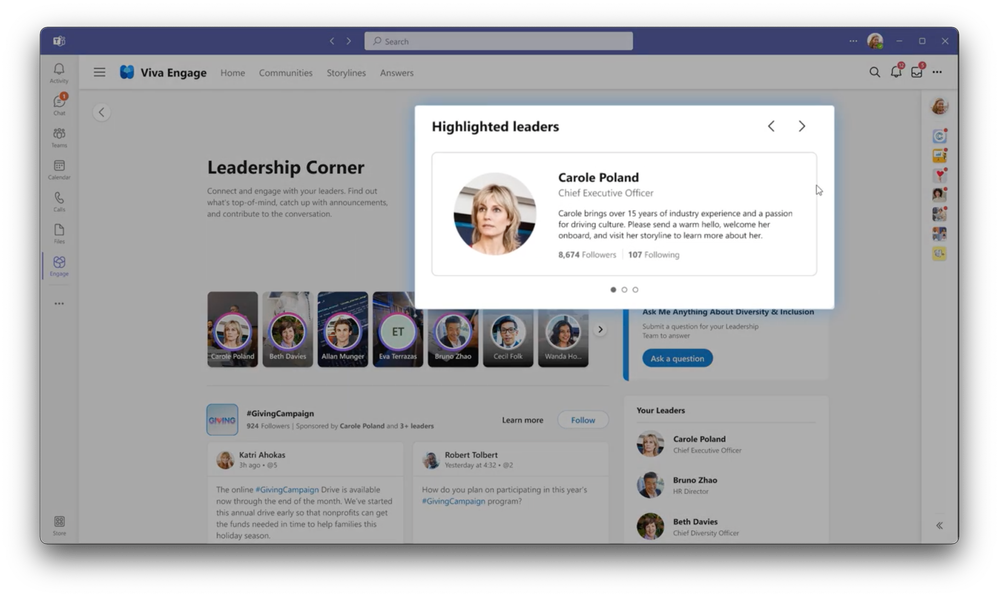
Task: Open Carole Poland's name in highlighted card
Action: pyautogui.click(x=598, y=177)
